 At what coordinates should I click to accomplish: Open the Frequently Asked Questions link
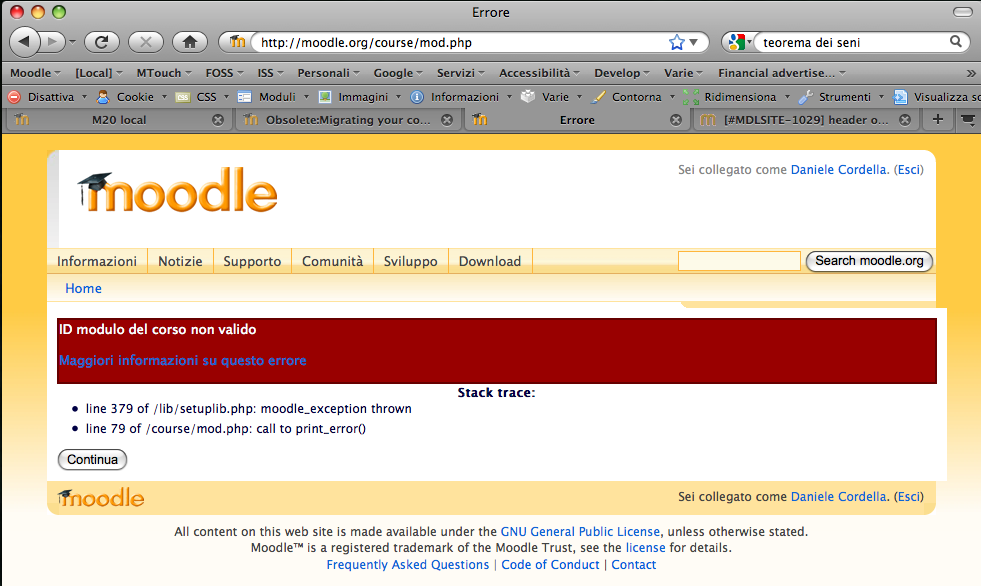(x=408, y=565)
